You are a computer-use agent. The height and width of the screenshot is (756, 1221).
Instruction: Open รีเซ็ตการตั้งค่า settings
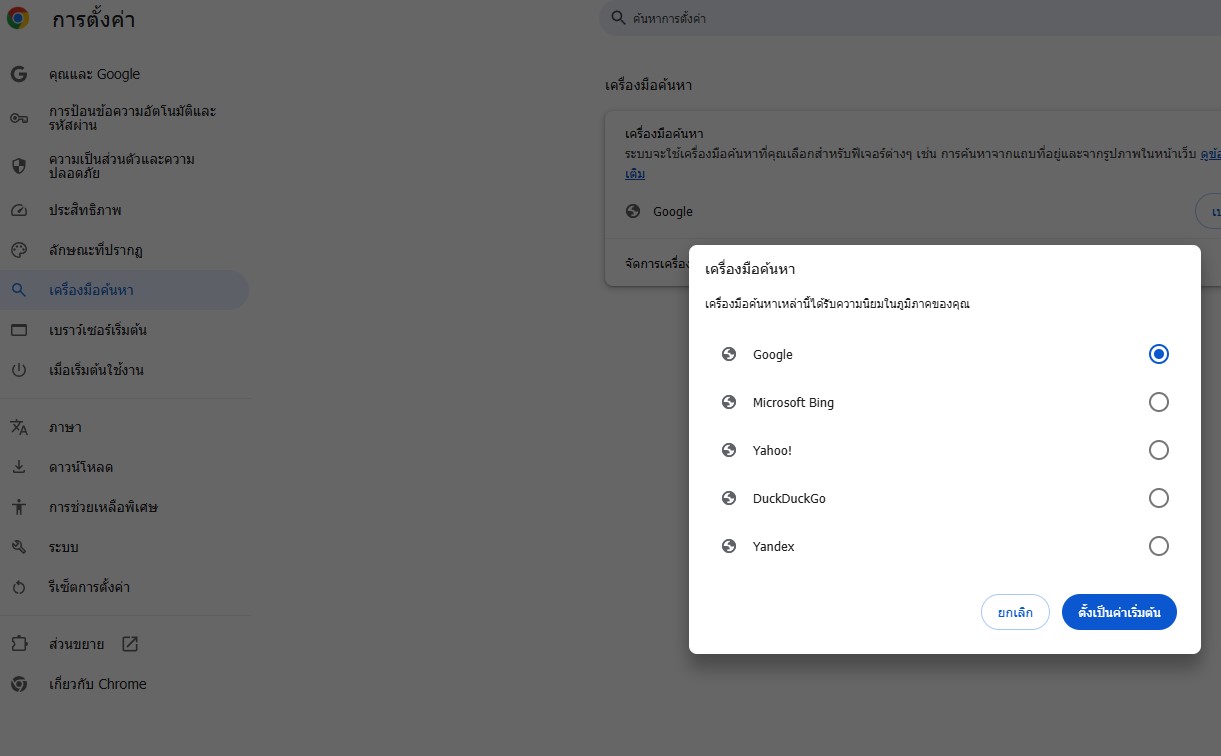pyautogui.click(x=124, y=587)
